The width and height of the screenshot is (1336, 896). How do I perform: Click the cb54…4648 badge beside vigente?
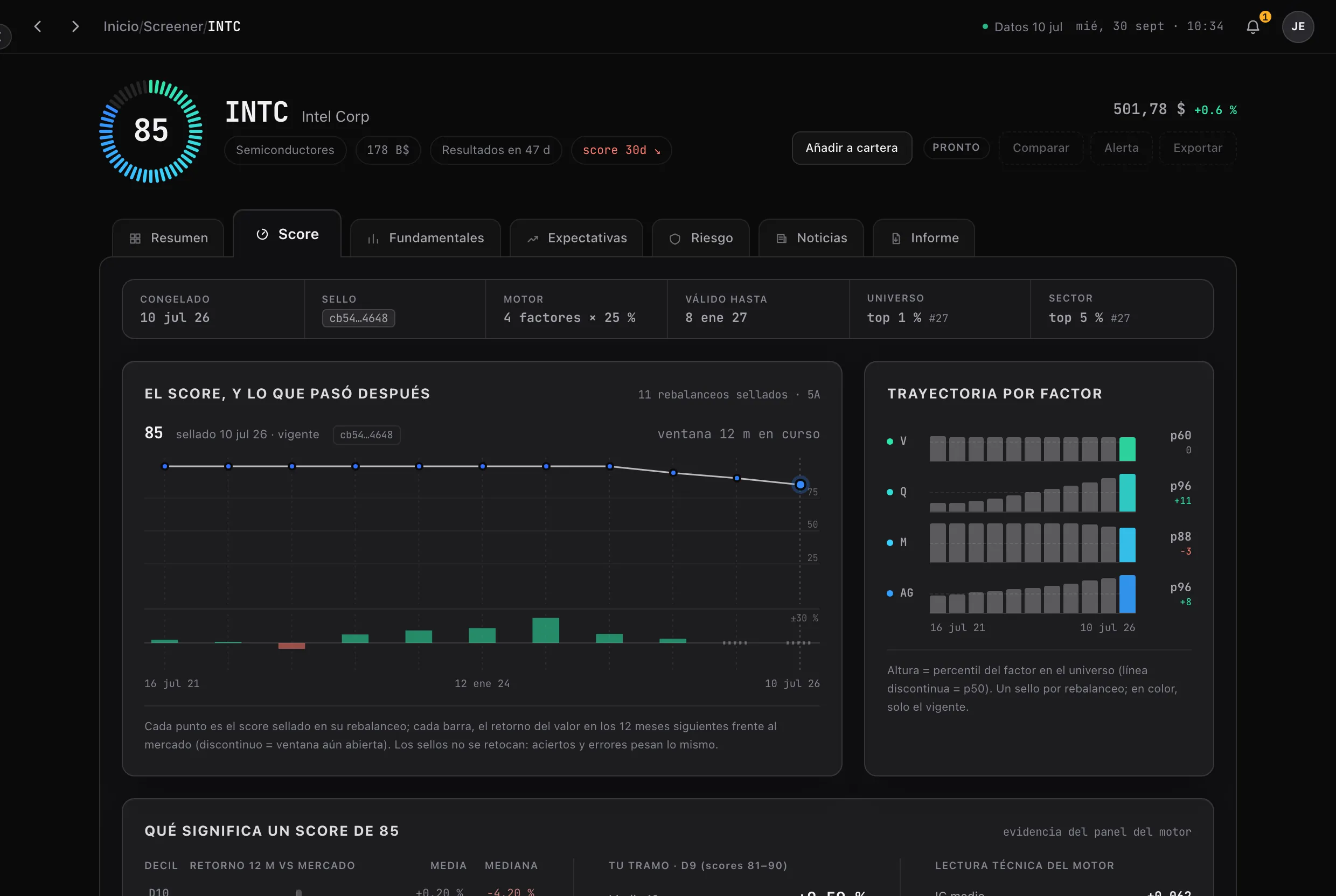pos(366,435)
